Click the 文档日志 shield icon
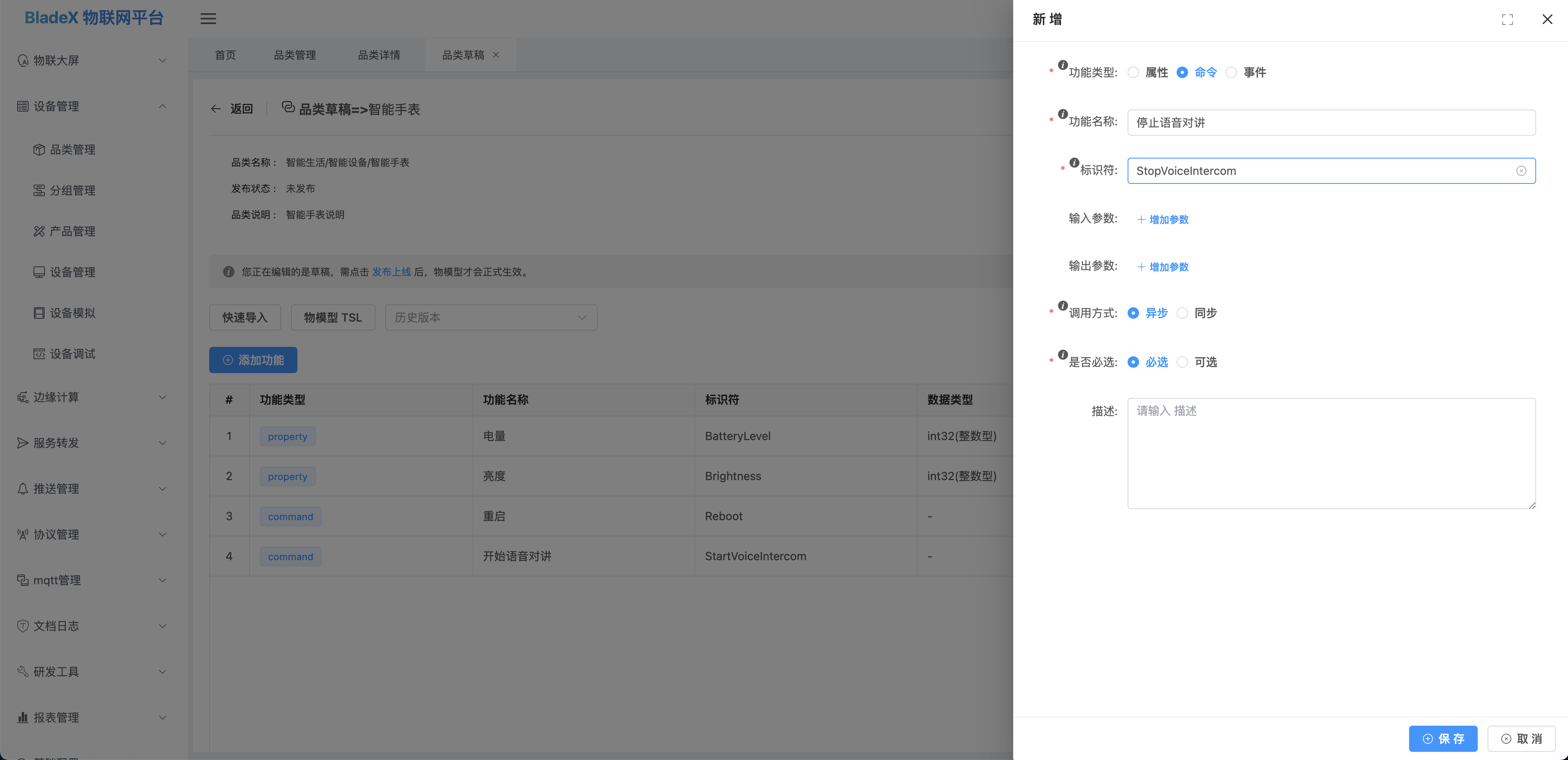Screen dimensions: 1568x760 [22, 626]
